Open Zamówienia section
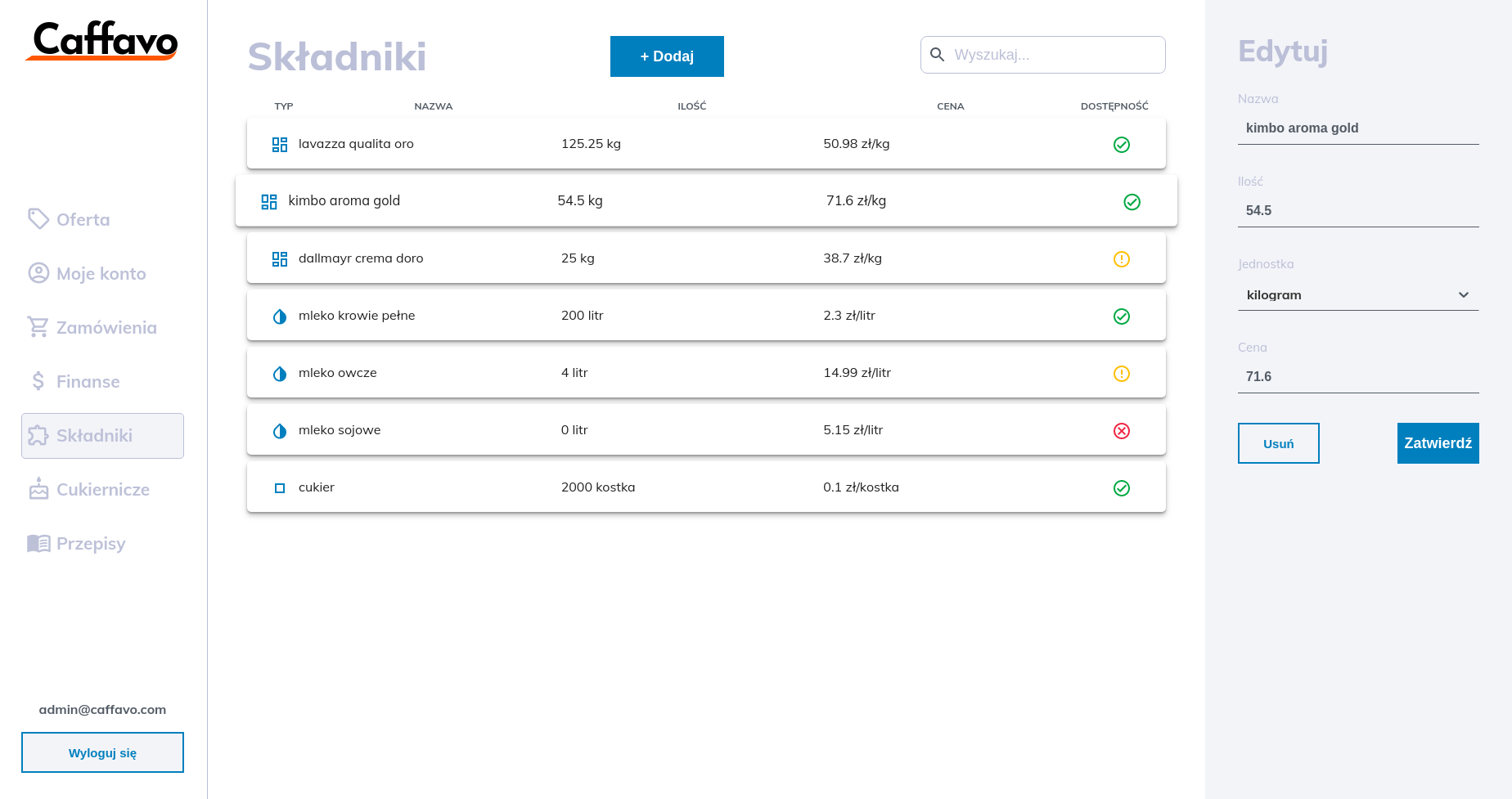 point(102,327)
